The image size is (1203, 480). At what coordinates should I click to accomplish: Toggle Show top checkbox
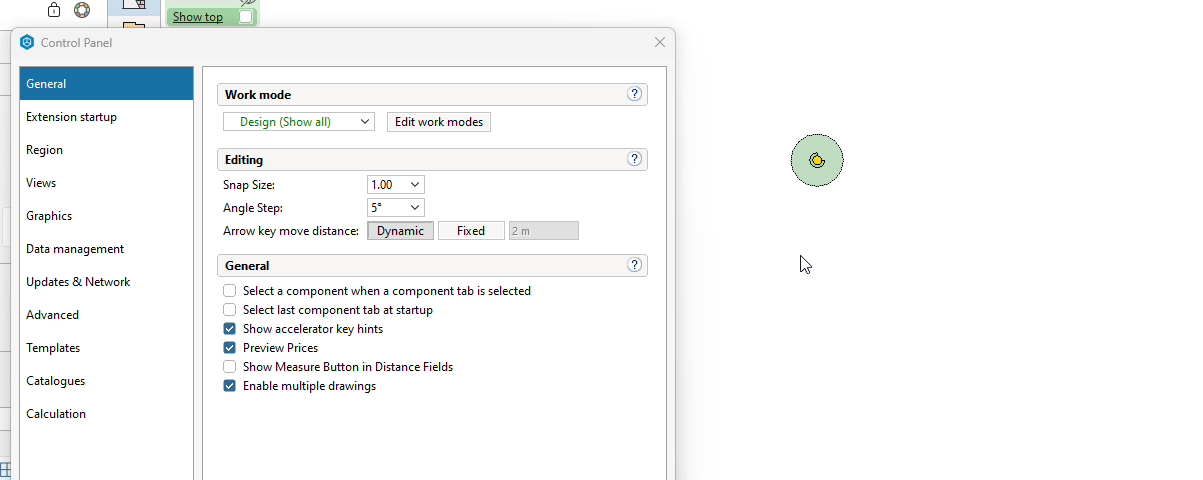pyautogui.click(x=246, y=17)
